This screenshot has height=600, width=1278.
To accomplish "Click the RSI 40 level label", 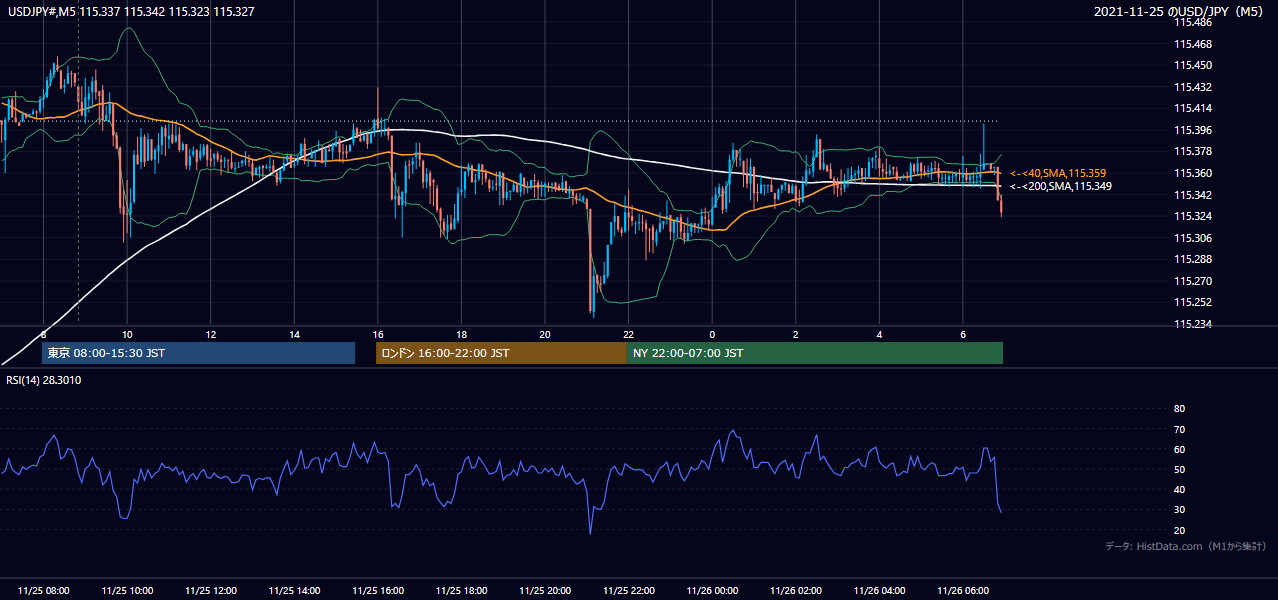I will 1179,489.
